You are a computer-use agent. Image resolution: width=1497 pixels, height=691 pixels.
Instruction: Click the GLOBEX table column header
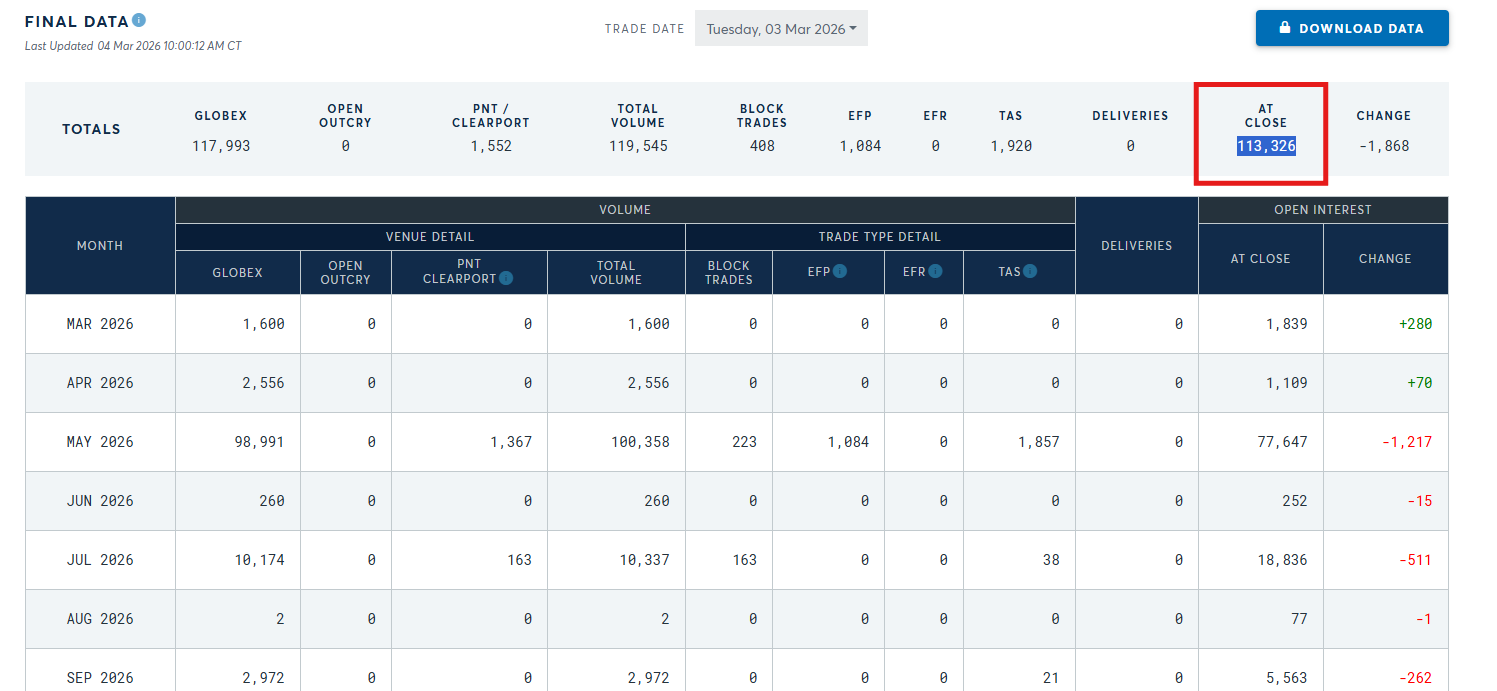[237, 272]
